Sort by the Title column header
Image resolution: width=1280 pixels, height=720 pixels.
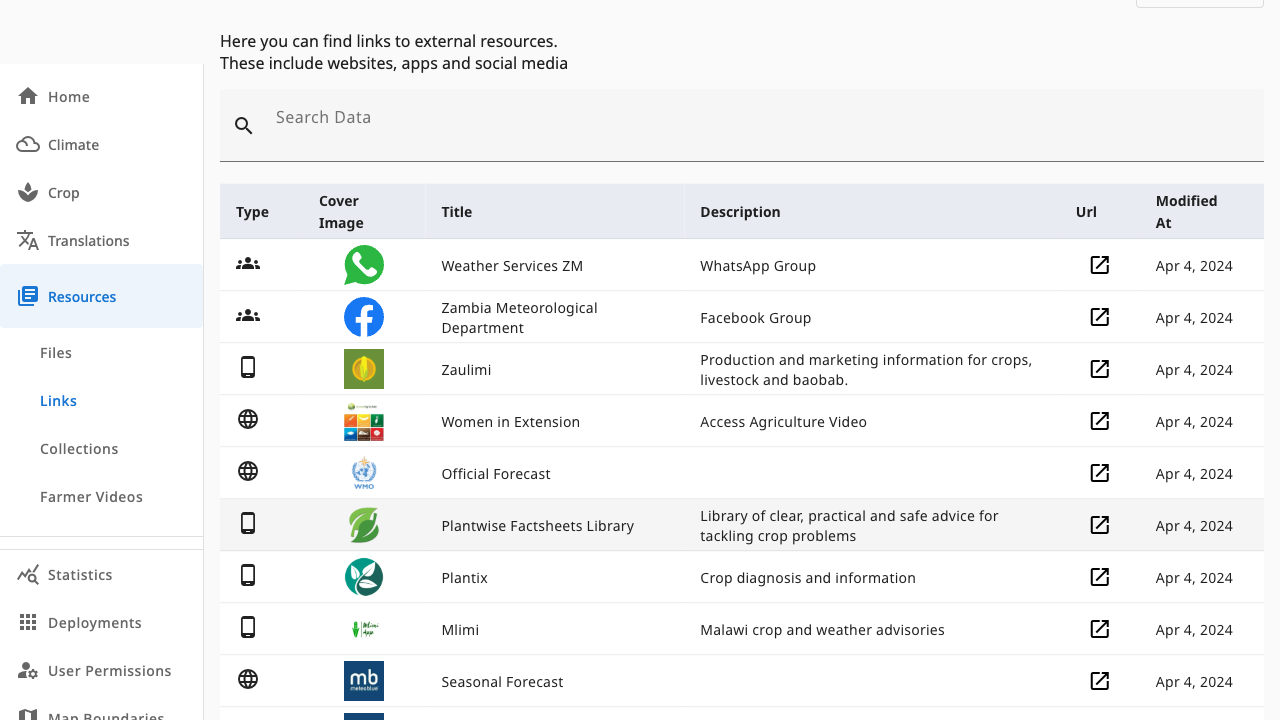tap(456, 212)
